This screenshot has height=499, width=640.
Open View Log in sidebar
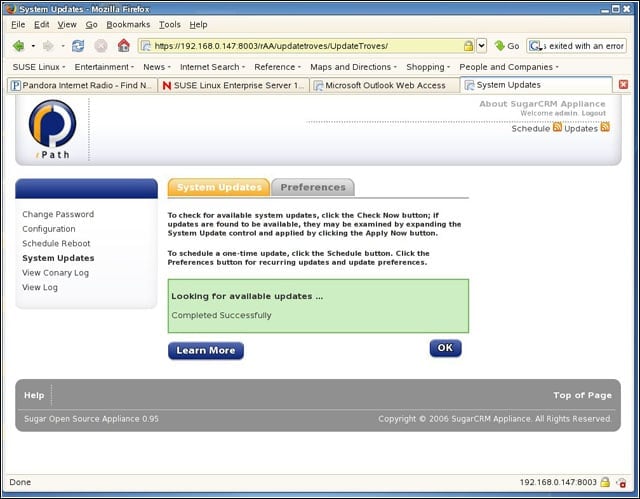pos(40,287)
